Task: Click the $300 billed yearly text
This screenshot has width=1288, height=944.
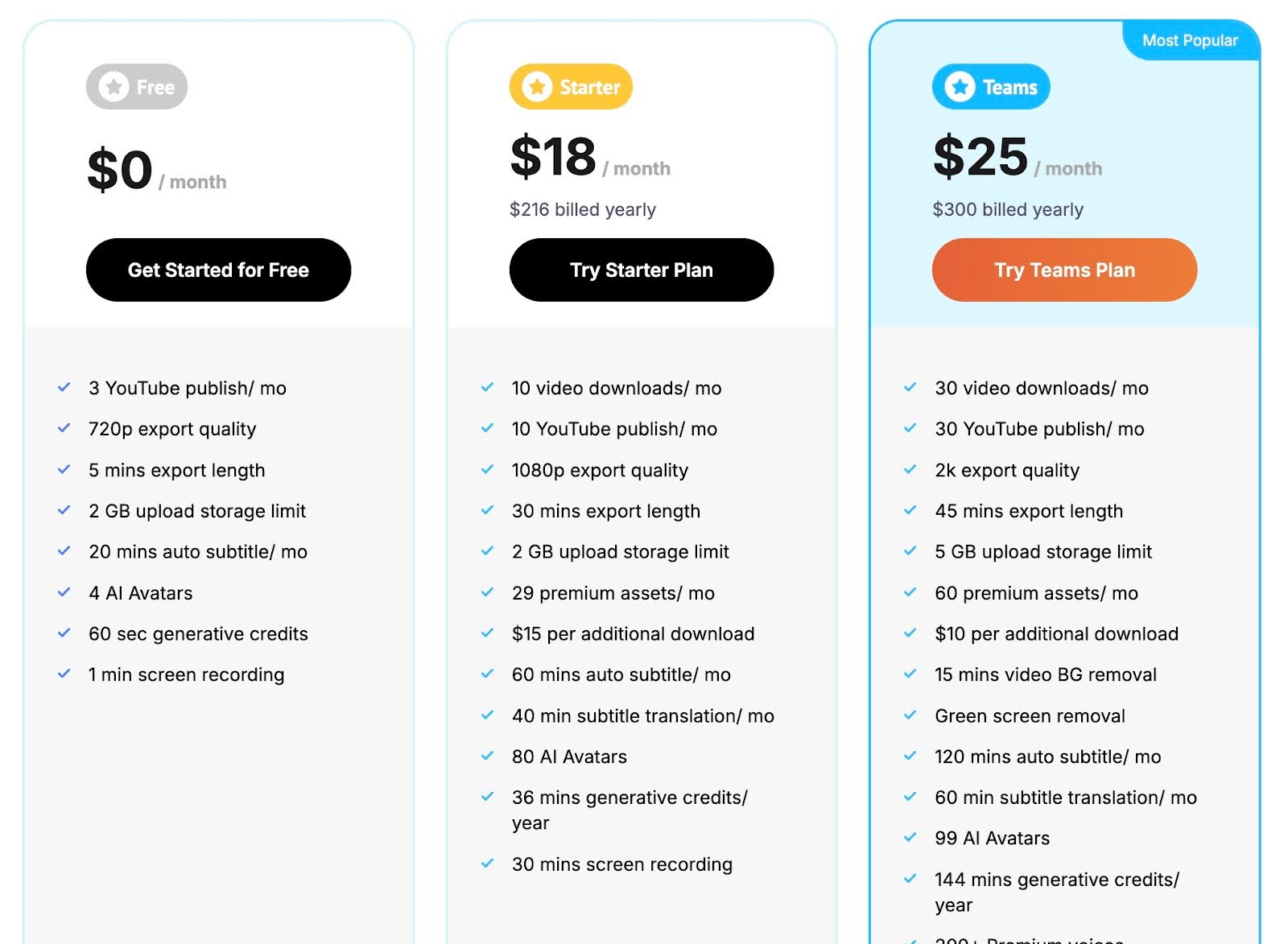Action: point(1008,210)
